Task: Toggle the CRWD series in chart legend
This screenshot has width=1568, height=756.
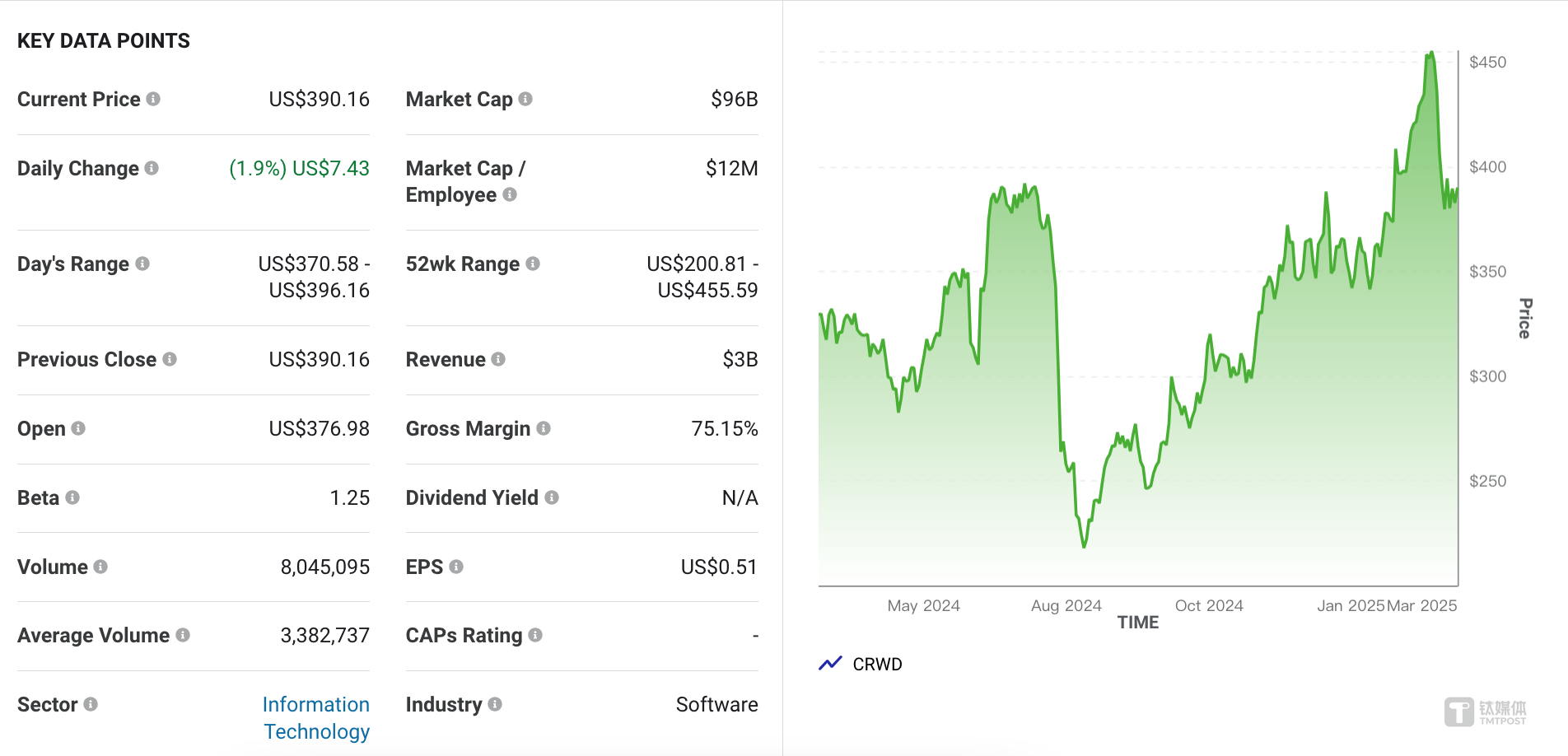Action: click(877, 664)
